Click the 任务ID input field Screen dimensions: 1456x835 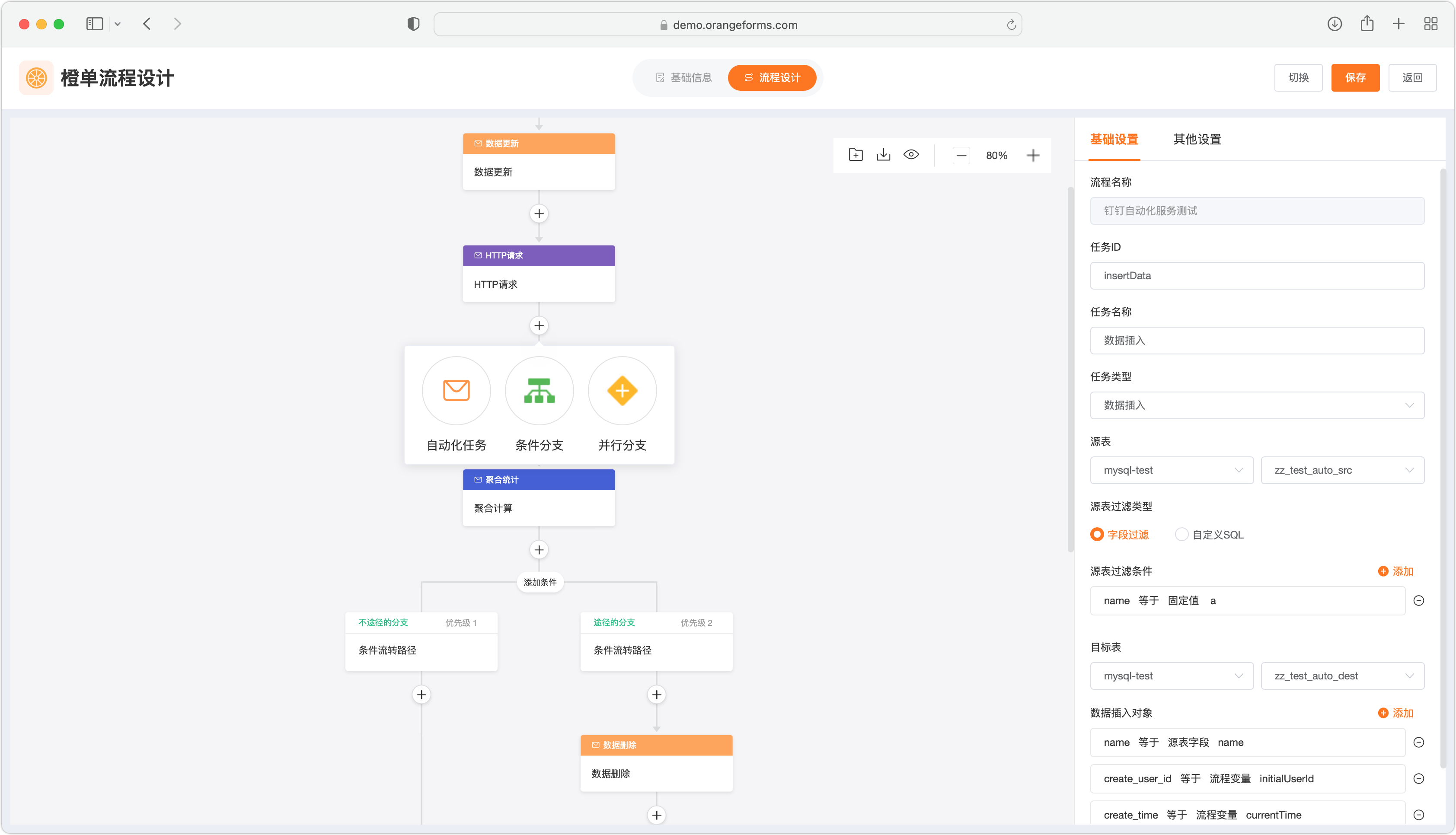point(1256,276)
